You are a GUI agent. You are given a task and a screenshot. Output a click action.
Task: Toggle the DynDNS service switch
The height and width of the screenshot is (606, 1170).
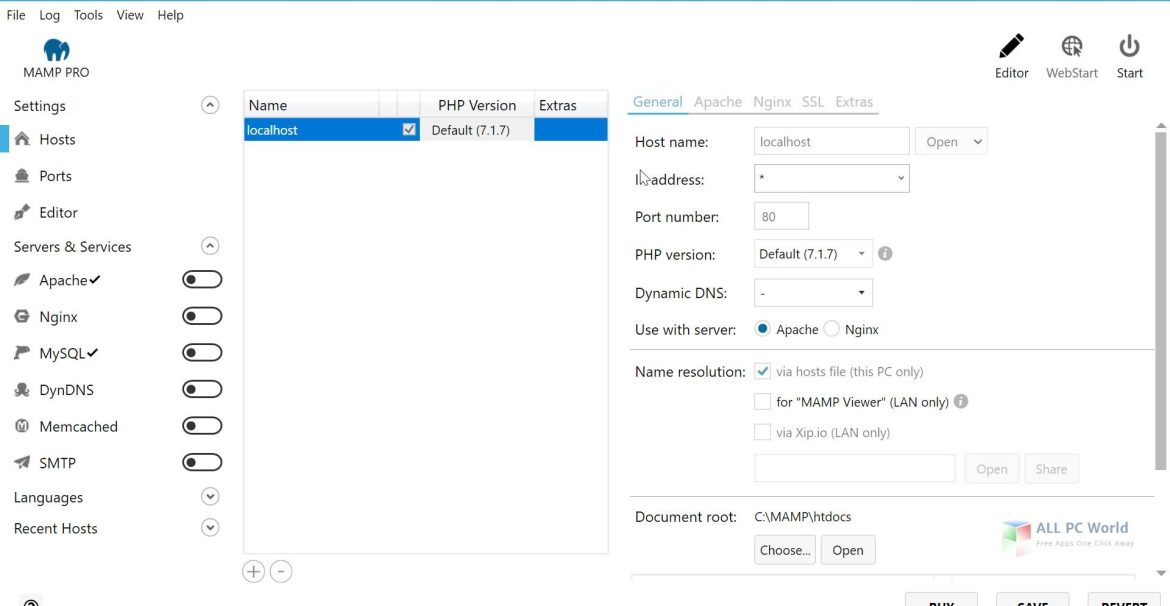[202, 389]
